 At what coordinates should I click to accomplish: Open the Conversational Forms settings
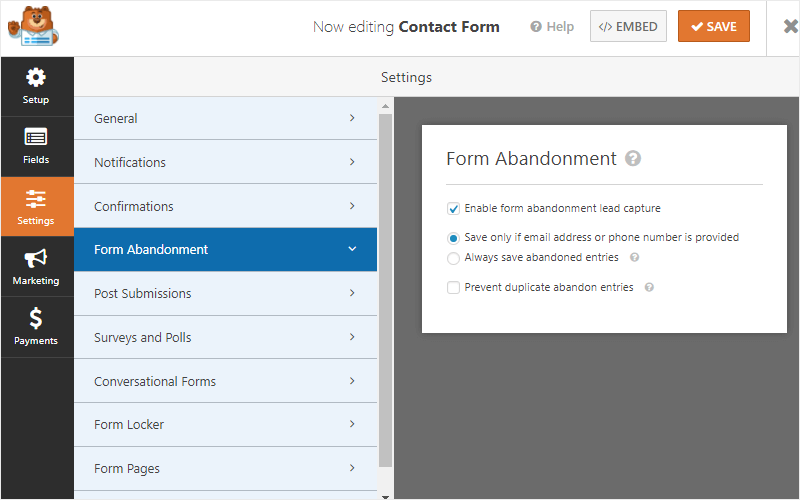(x=226, y=381)
